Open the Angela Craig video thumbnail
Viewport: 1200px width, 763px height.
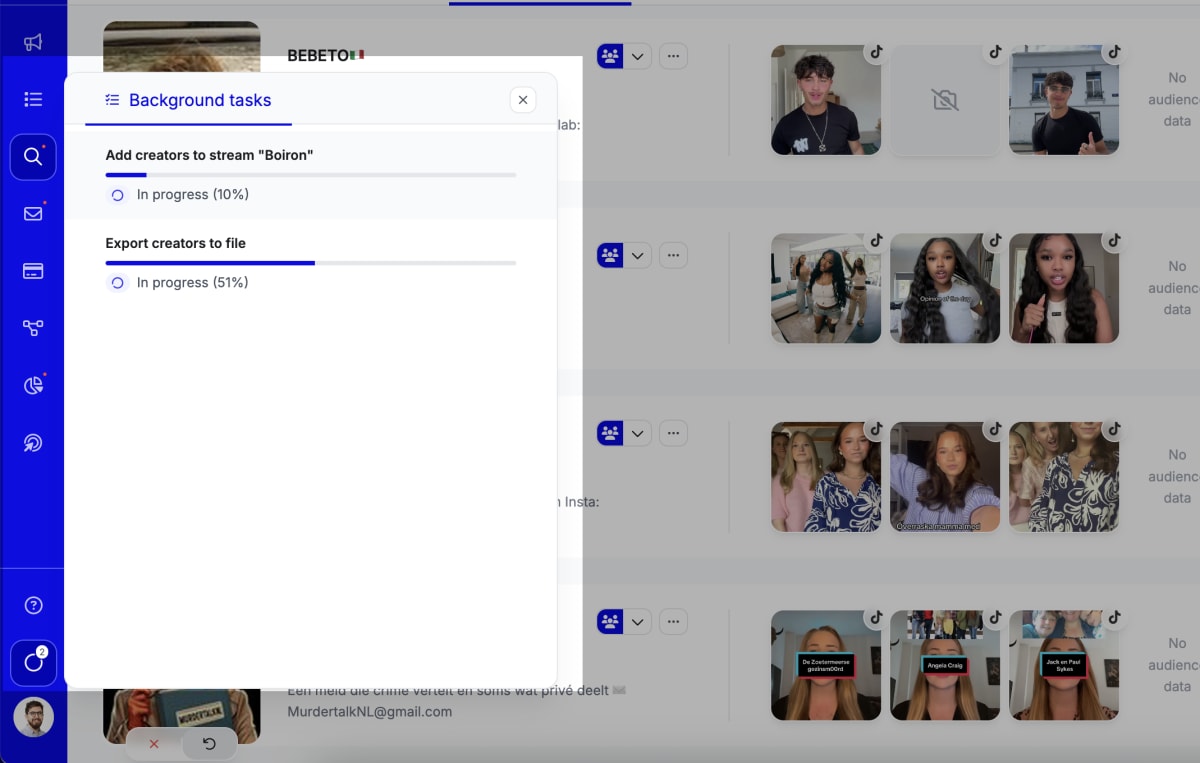[945, 666]
